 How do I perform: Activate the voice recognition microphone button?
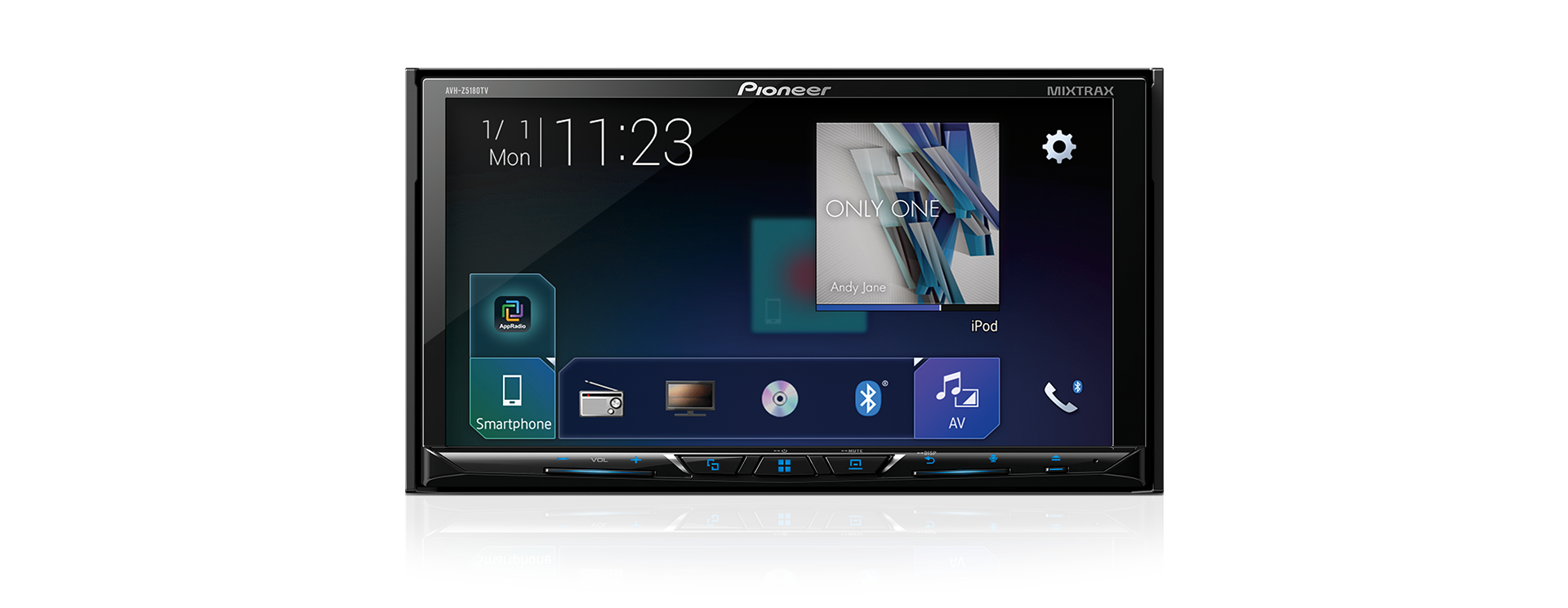click(993, 459)
